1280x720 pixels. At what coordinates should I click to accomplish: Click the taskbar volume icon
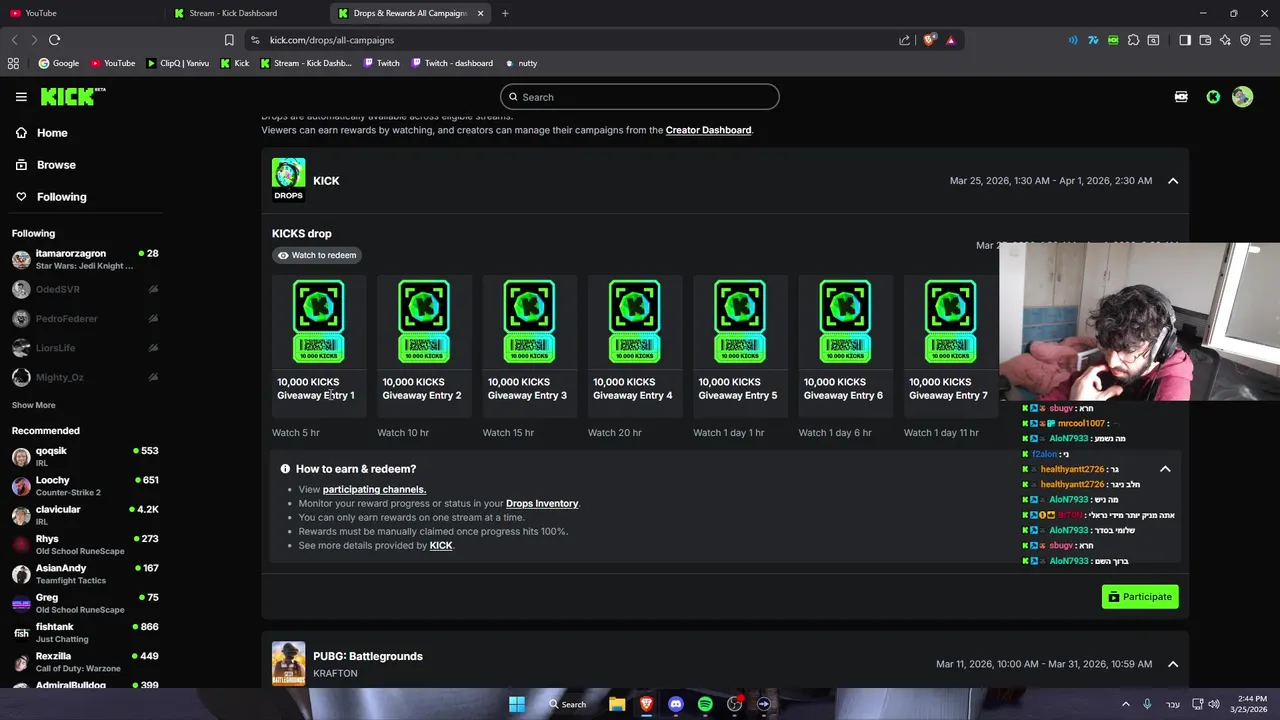[1213, 704]
